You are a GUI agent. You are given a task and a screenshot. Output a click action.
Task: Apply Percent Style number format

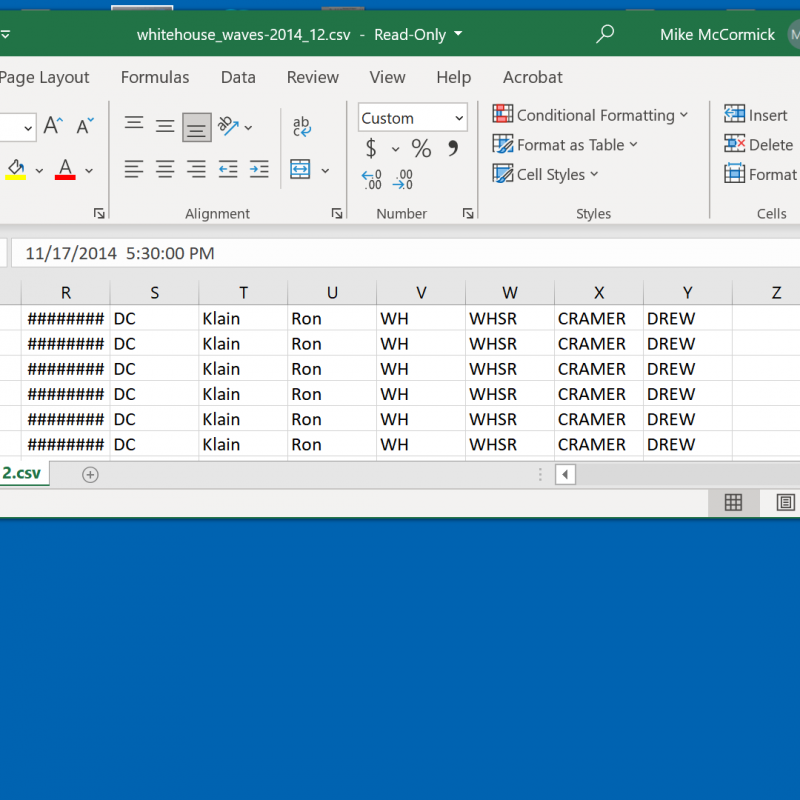click(421, 149)
